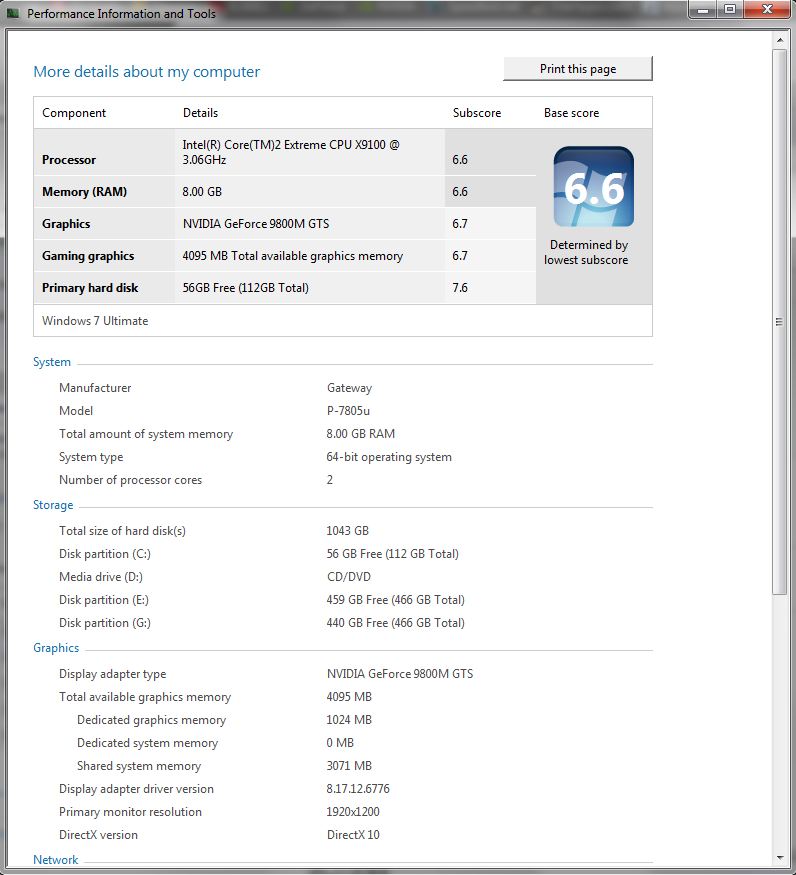Click the 1920x1200 resolution value
This screenshot has height=875, width=796.
click(x=353, y=812)
